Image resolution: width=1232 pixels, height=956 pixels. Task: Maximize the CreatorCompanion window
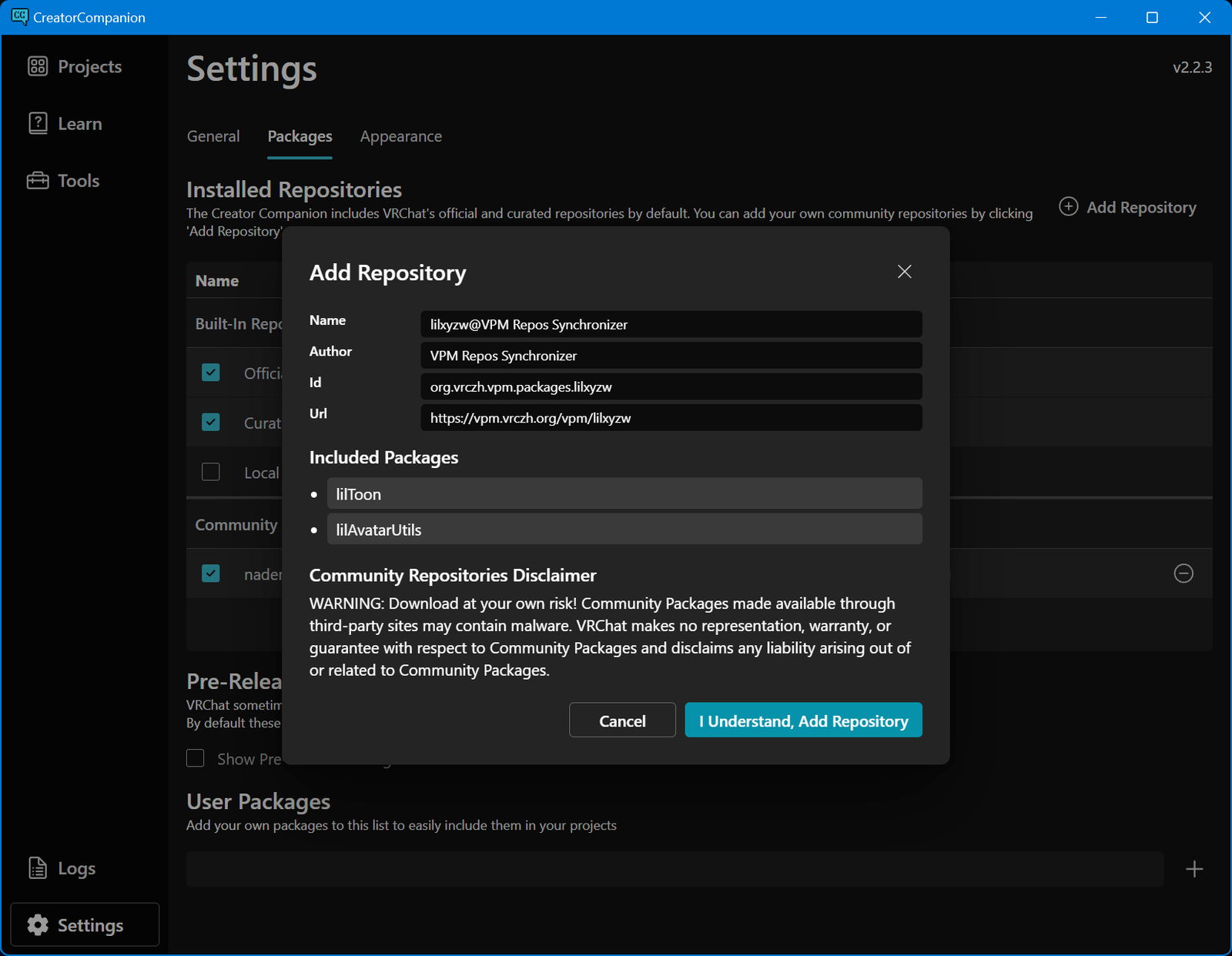pyautogui.click(x=1152, y=17)
